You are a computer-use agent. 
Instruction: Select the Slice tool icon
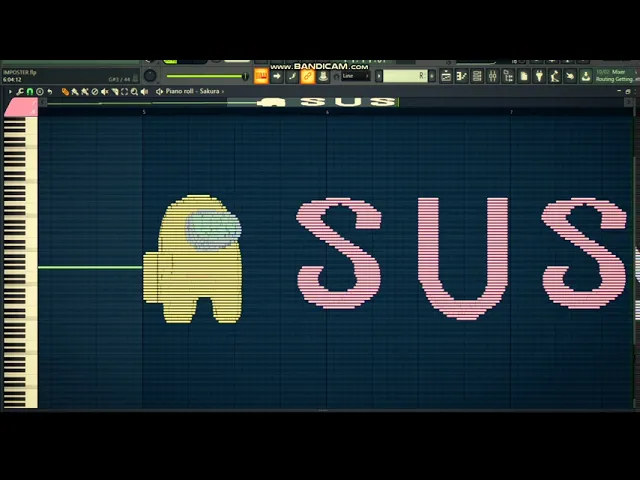click(x=115, y=92)
